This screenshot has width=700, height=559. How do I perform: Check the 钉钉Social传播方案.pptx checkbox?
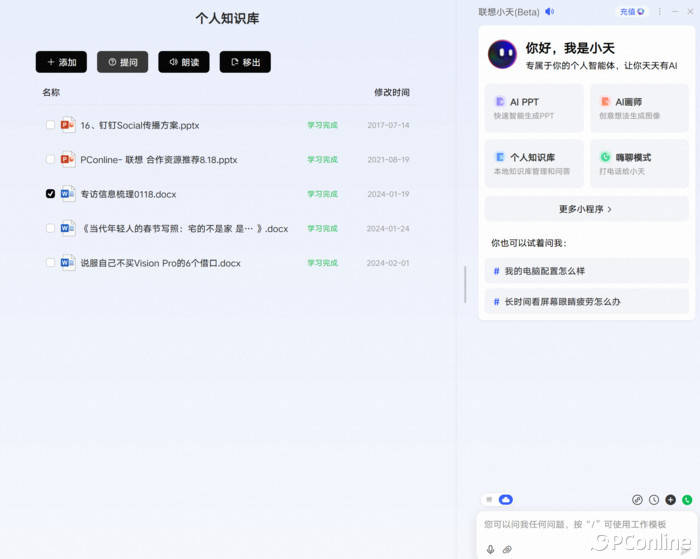tap(50, 125)
